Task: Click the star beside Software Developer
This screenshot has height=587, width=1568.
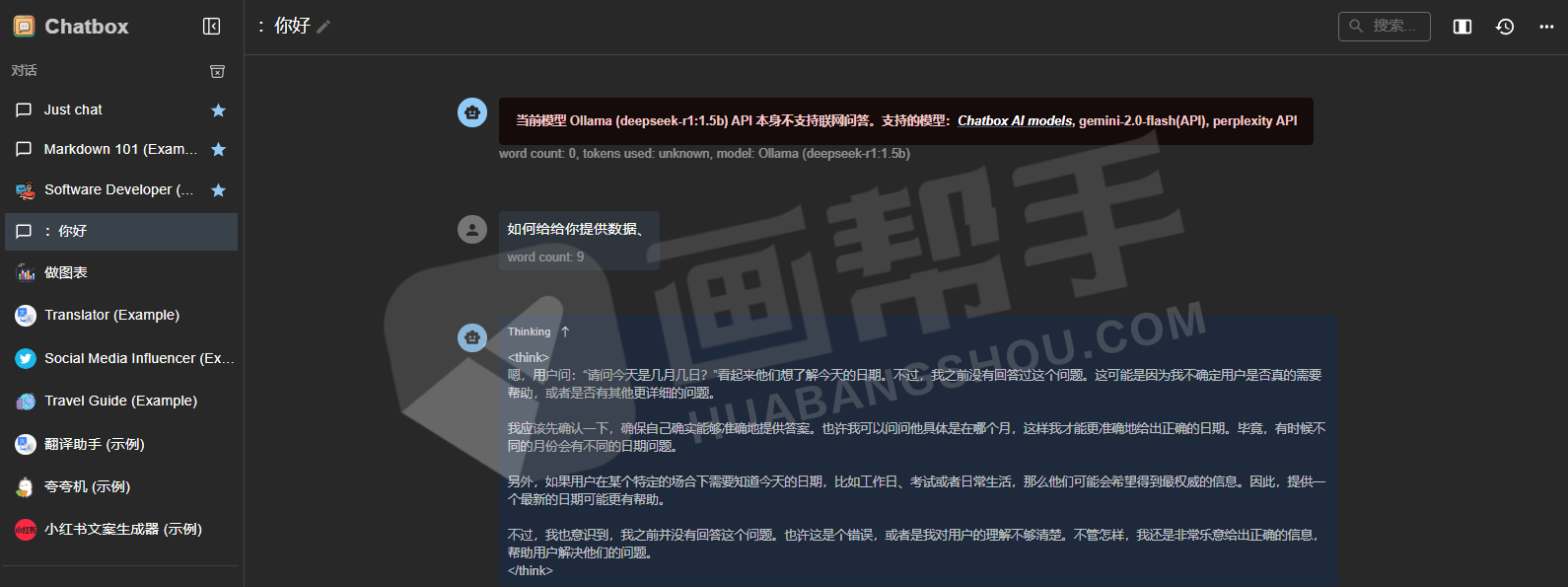Action: [x=219, y=190]
